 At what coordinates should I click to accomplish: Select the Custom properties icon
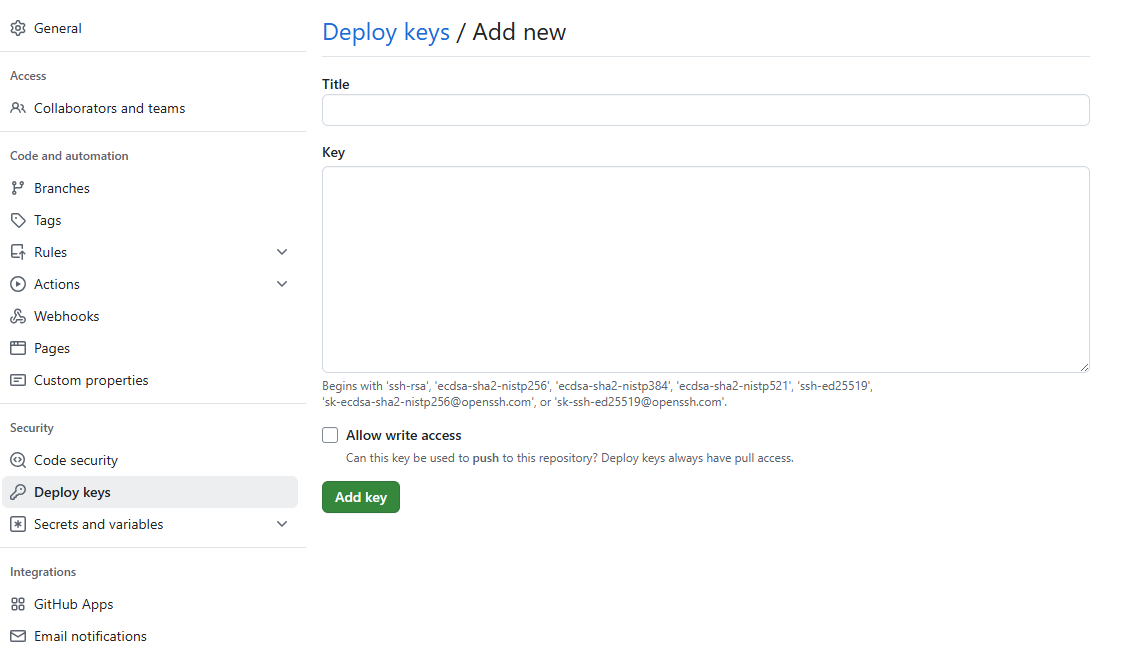point(18,380)
